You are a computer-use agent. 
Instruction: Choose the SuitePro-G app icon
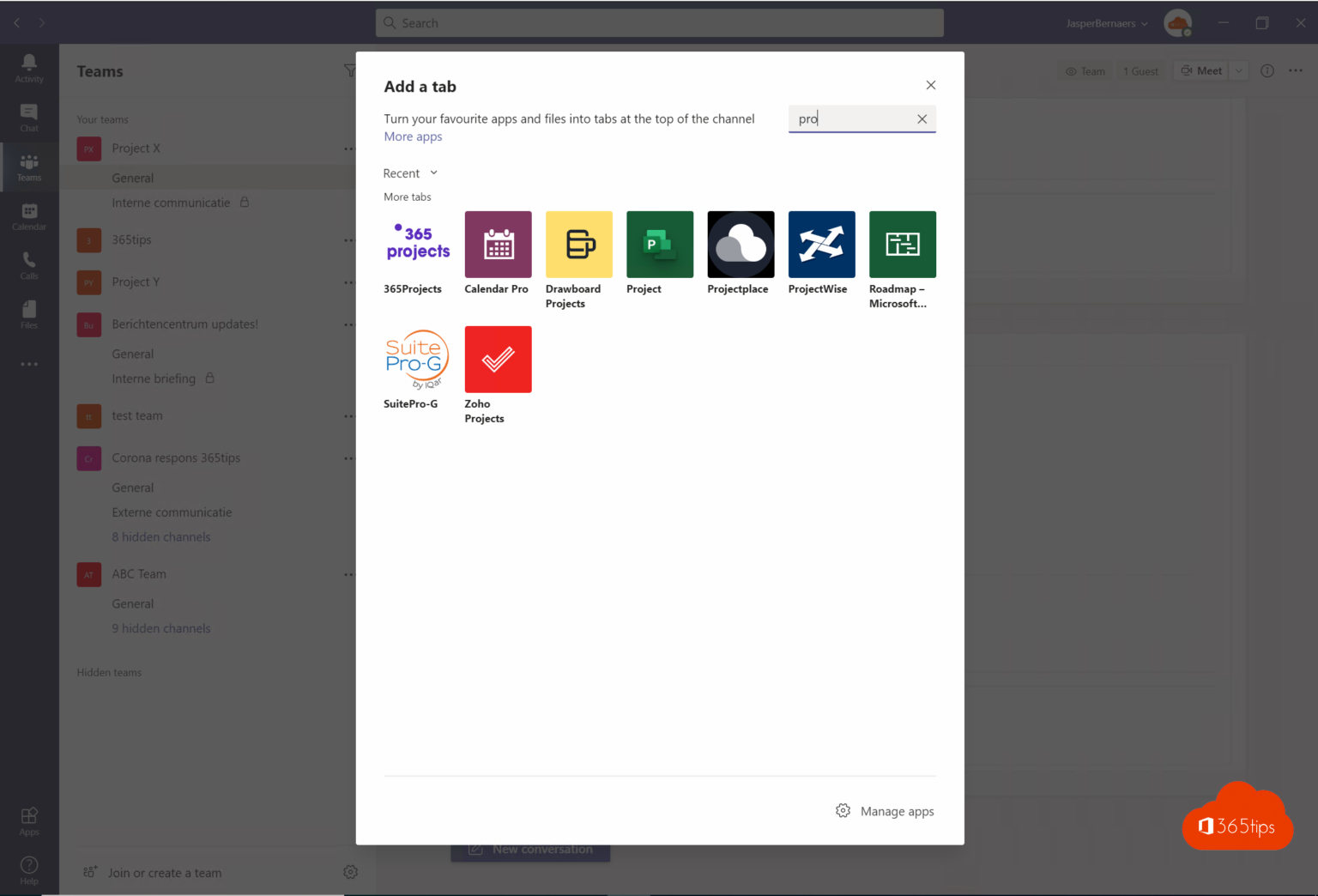coord(417,359)
